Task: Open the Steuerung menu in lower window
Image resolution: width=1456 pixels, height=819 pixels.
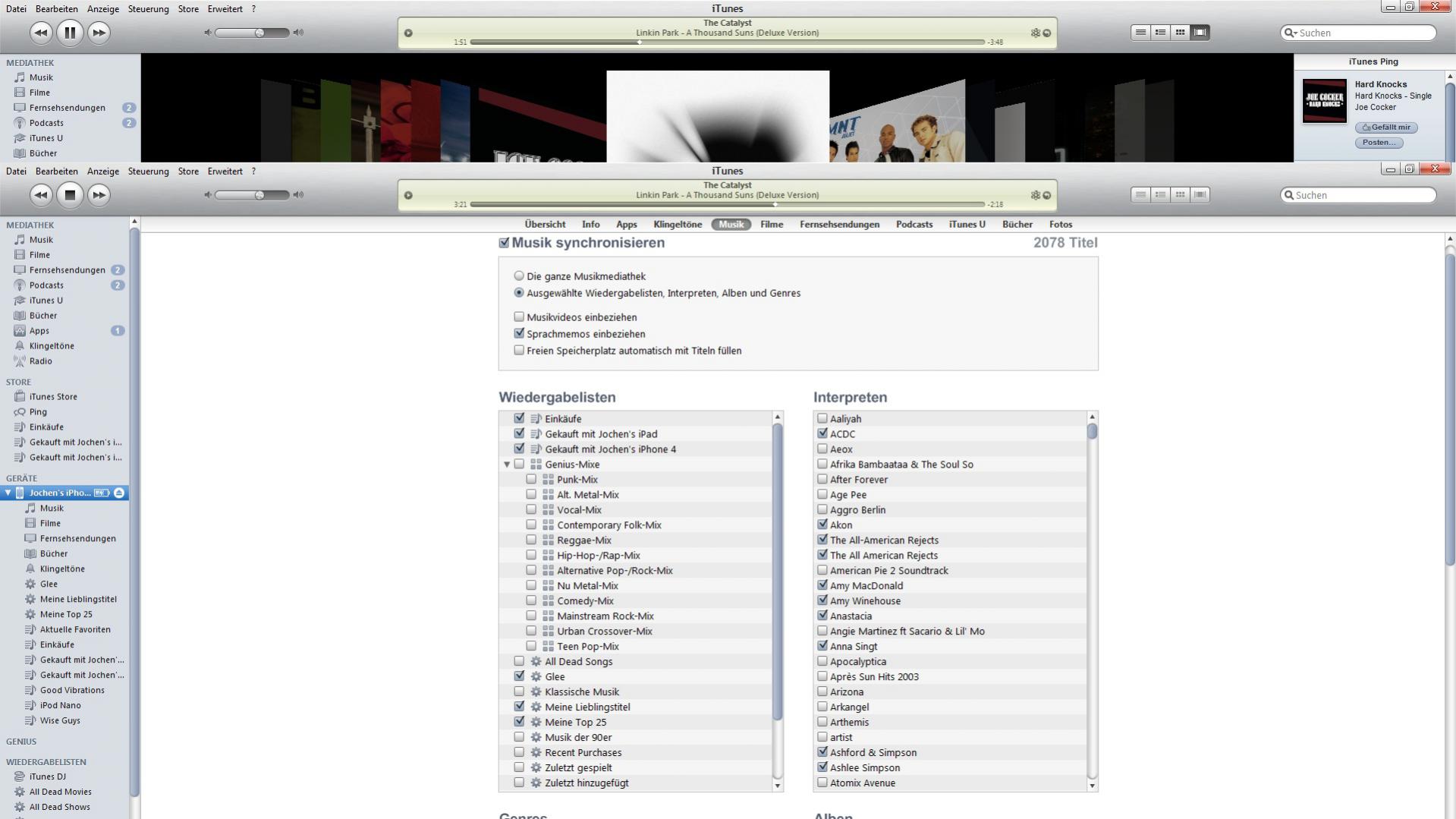Action: coord(148,172)
